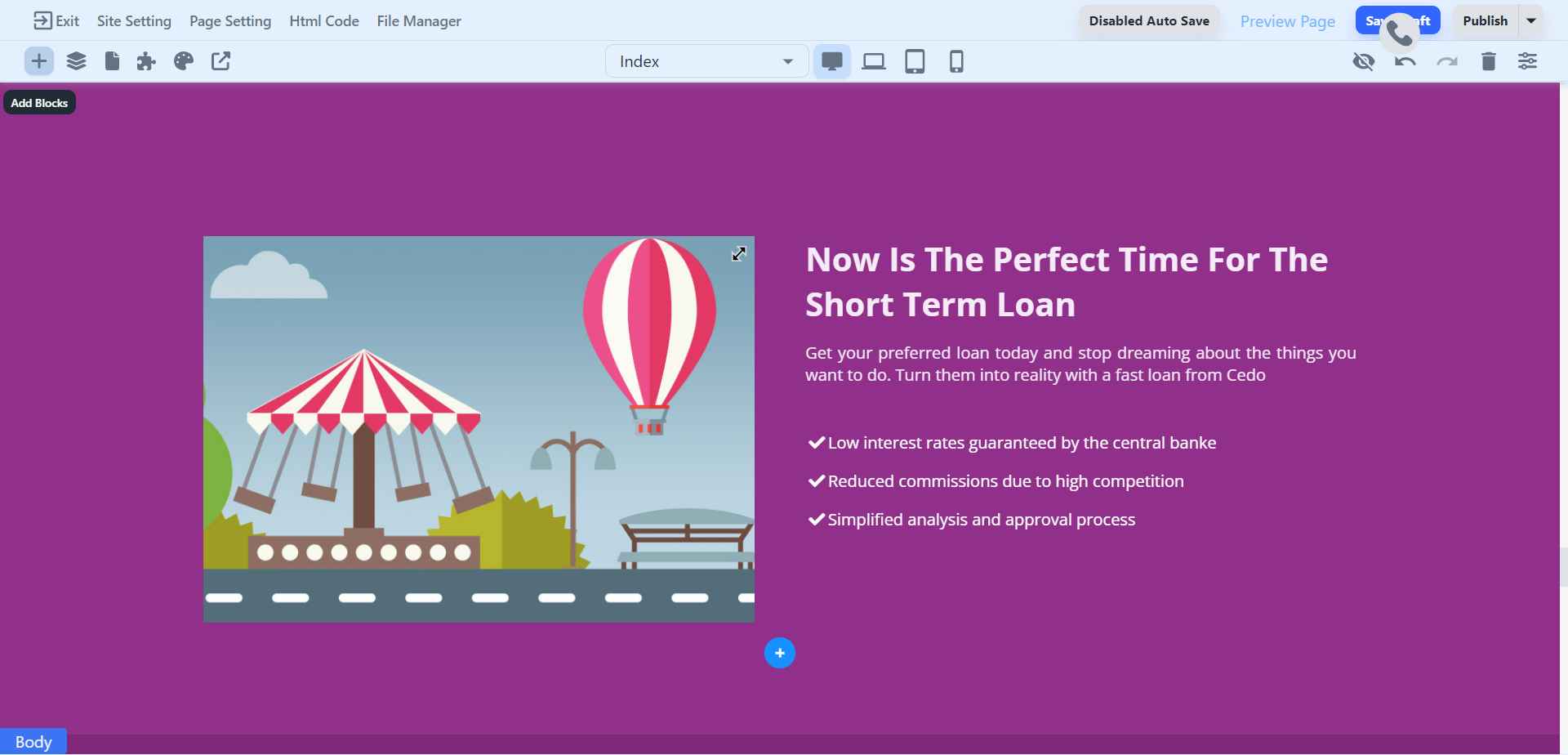Open the File Manager menu
This screenshot has width=1568, height=755.
[x=419, y=21]
